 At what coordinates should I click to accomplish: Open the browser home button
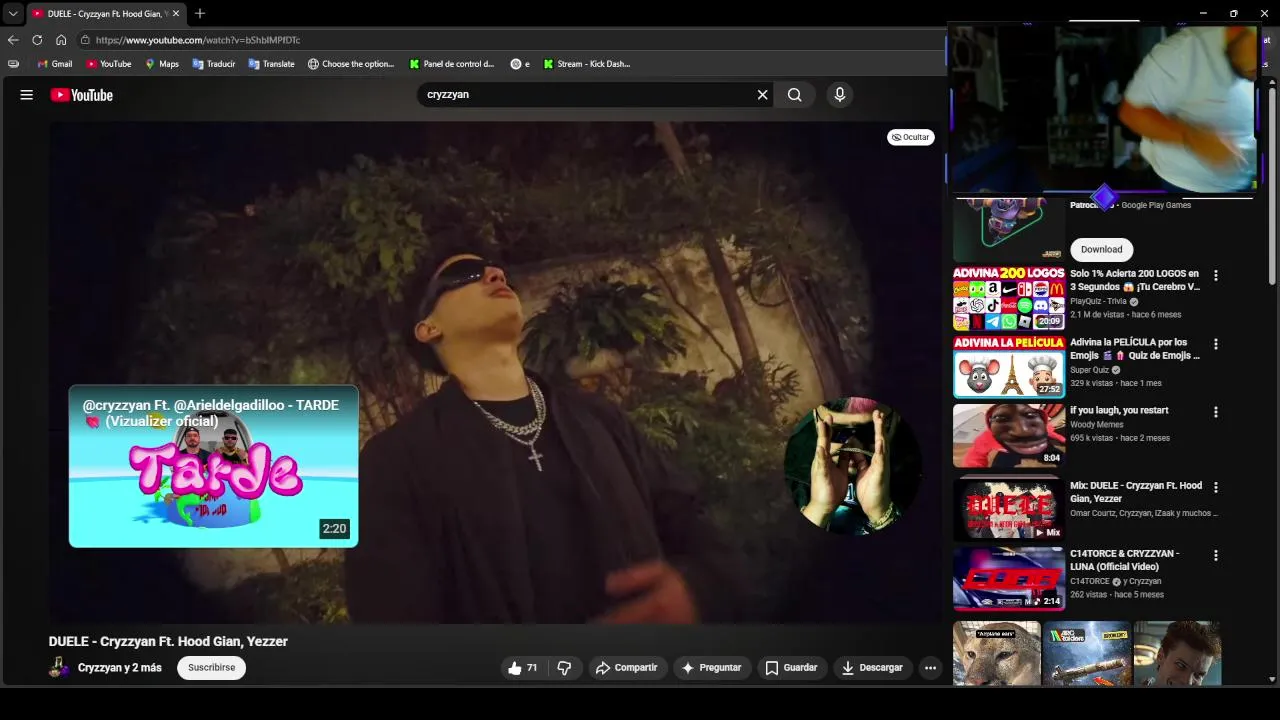click(61, 40)
